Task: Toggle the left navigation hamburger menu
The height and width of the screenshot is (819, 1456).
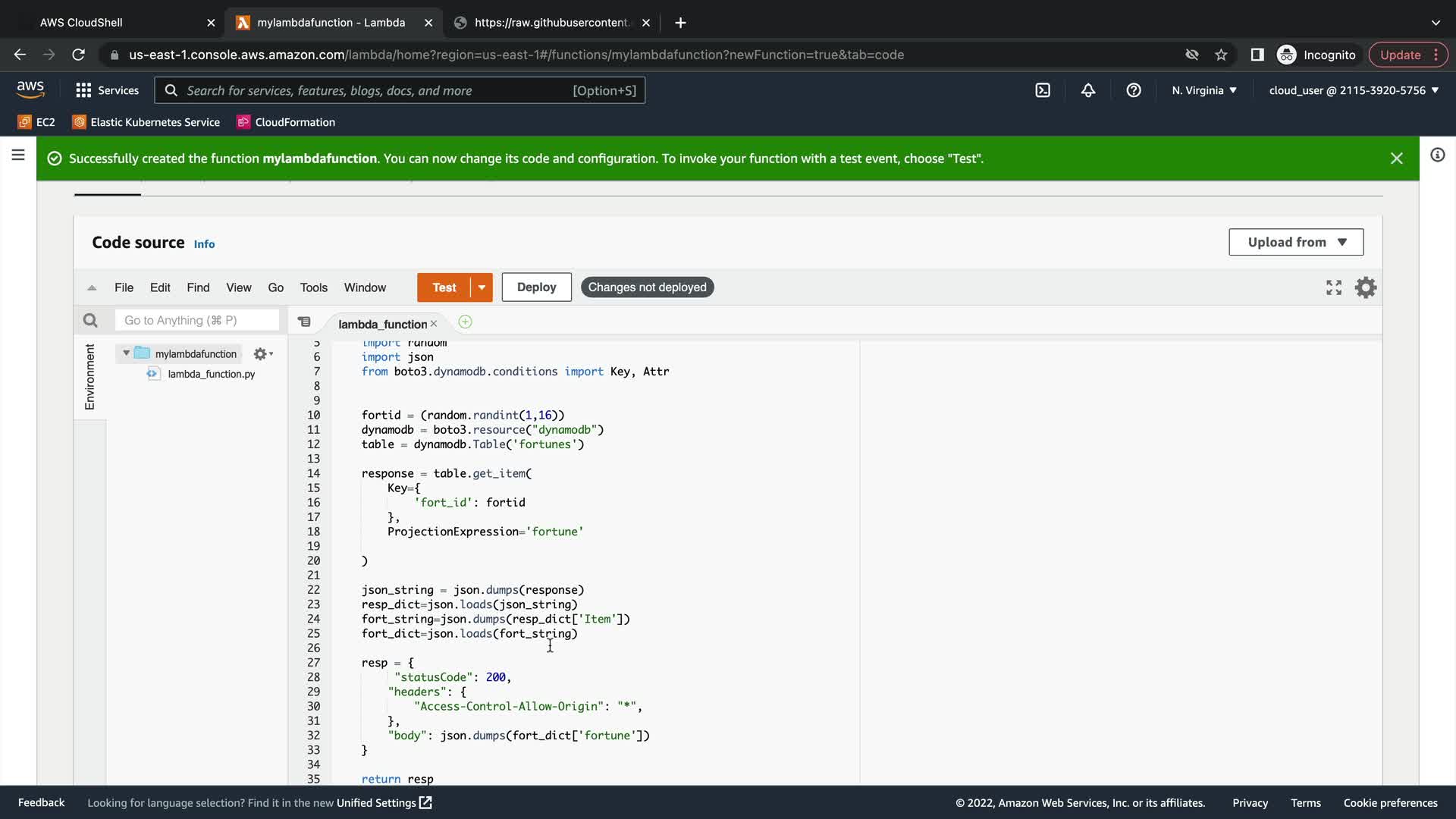Action: (x=18, y=155)
